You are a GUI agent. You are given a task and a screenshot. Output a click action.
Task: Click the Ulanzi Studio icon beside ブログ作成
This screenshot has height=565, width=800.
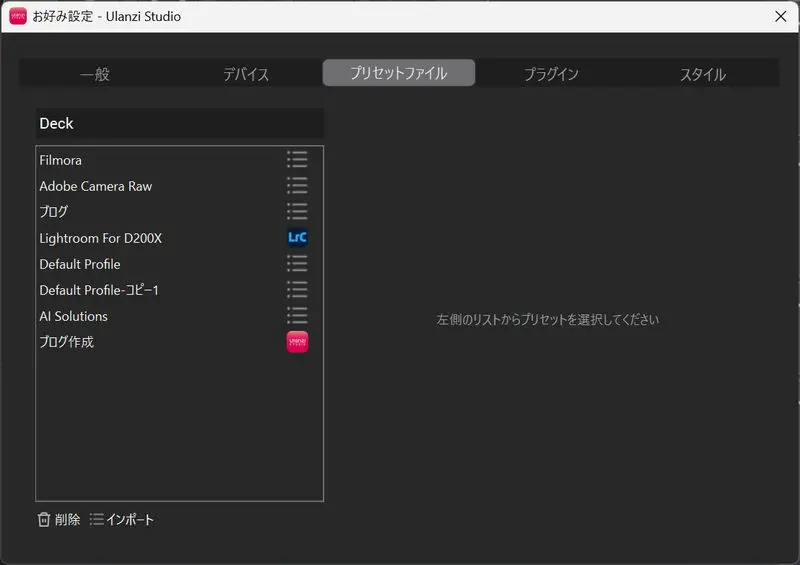(x=297, y=342)
